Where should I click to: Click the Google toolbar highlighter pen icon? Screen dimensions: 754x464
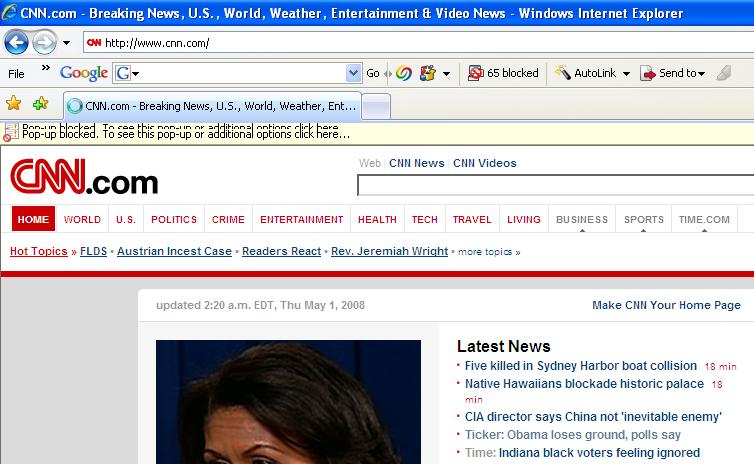pyautogui.click(x=724, y=73)
